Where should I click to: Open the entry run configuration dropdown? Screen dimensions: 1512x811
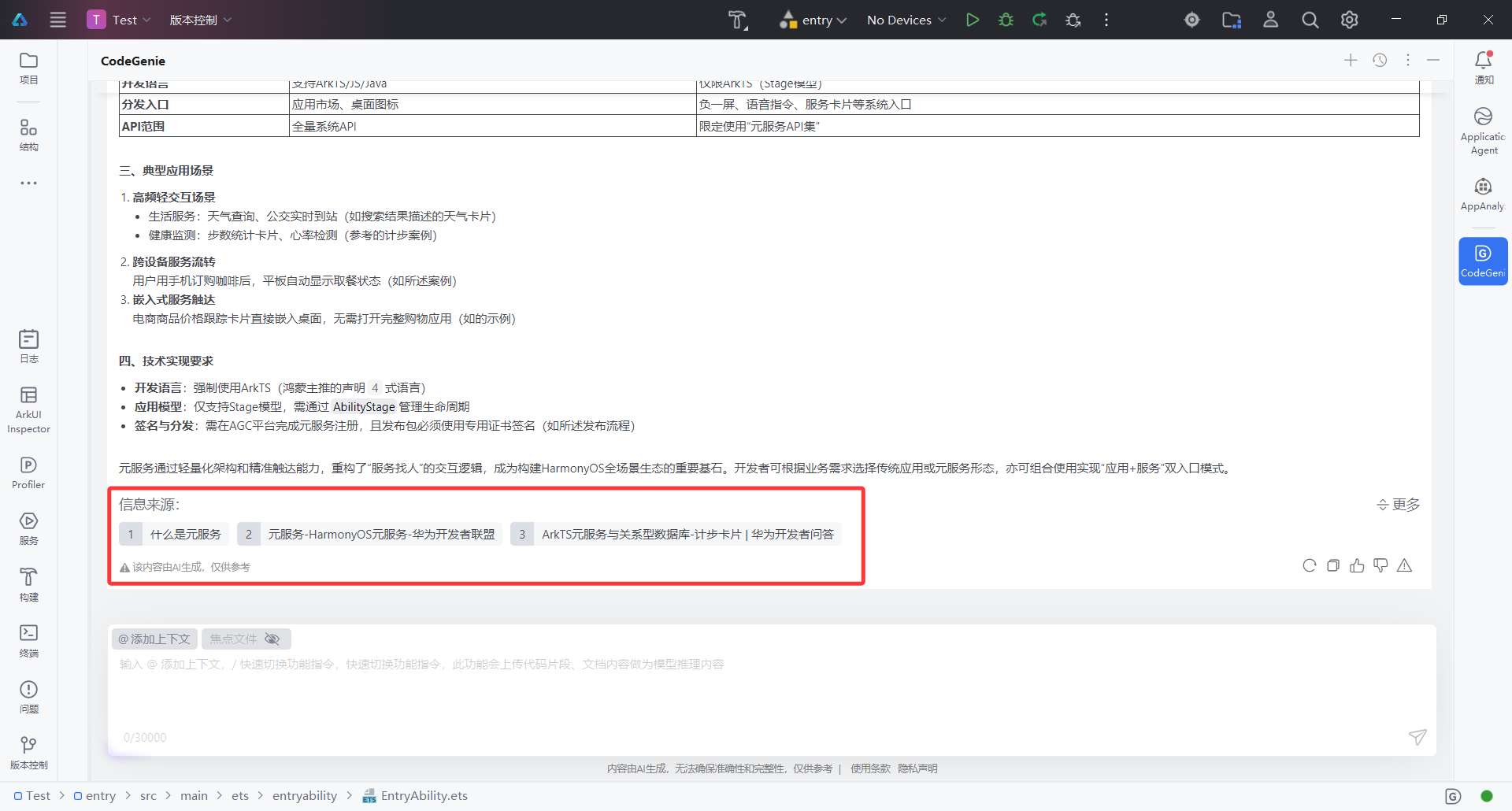813,20
